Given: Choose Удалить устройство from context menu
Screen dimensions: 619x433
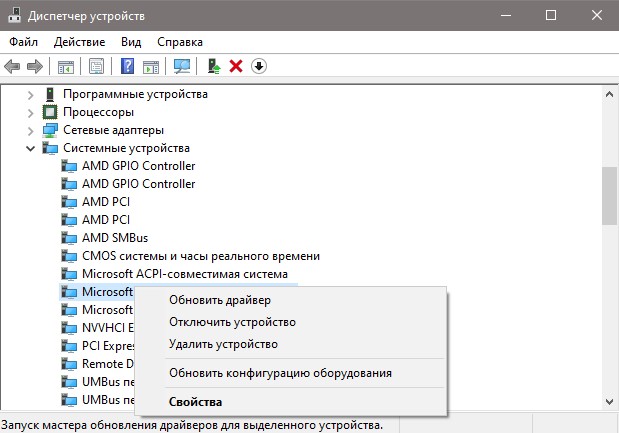Looking at the screenshot, I should coord(291,344).
